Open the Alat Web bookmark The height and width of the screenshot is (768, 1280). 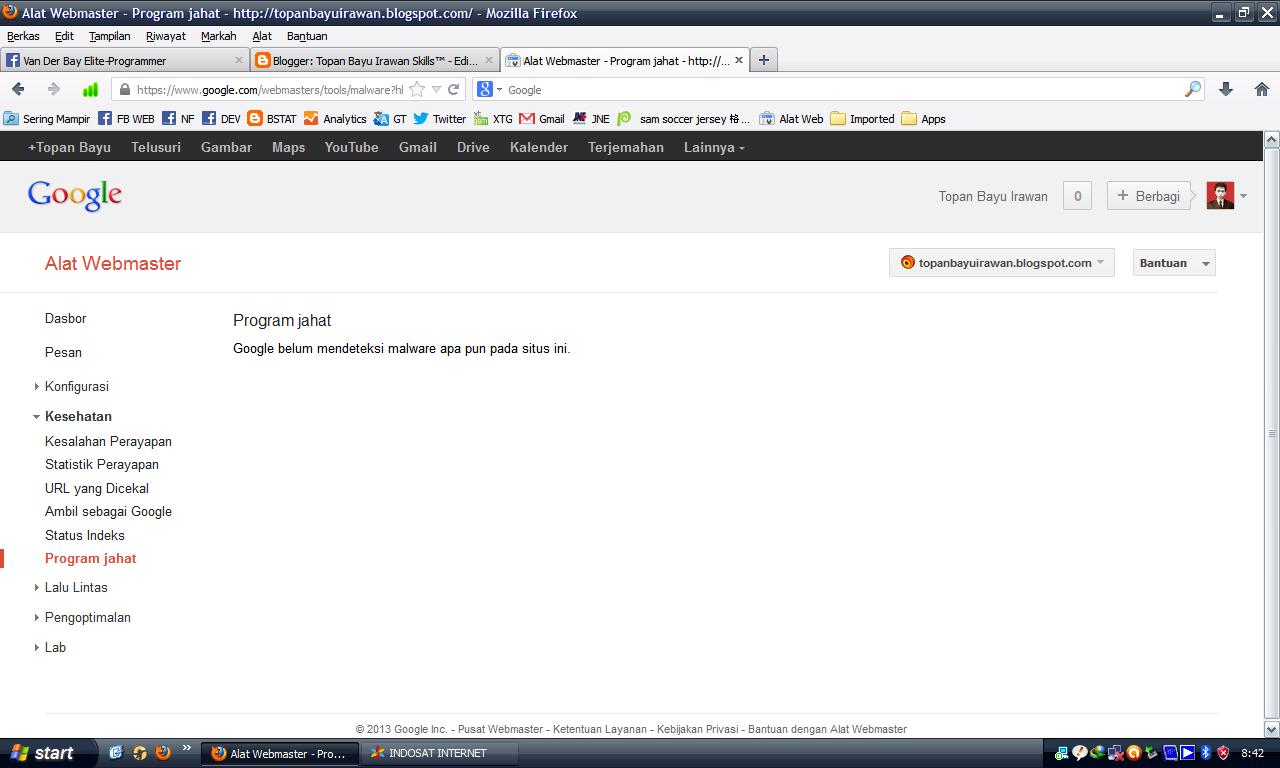point(791,118)
